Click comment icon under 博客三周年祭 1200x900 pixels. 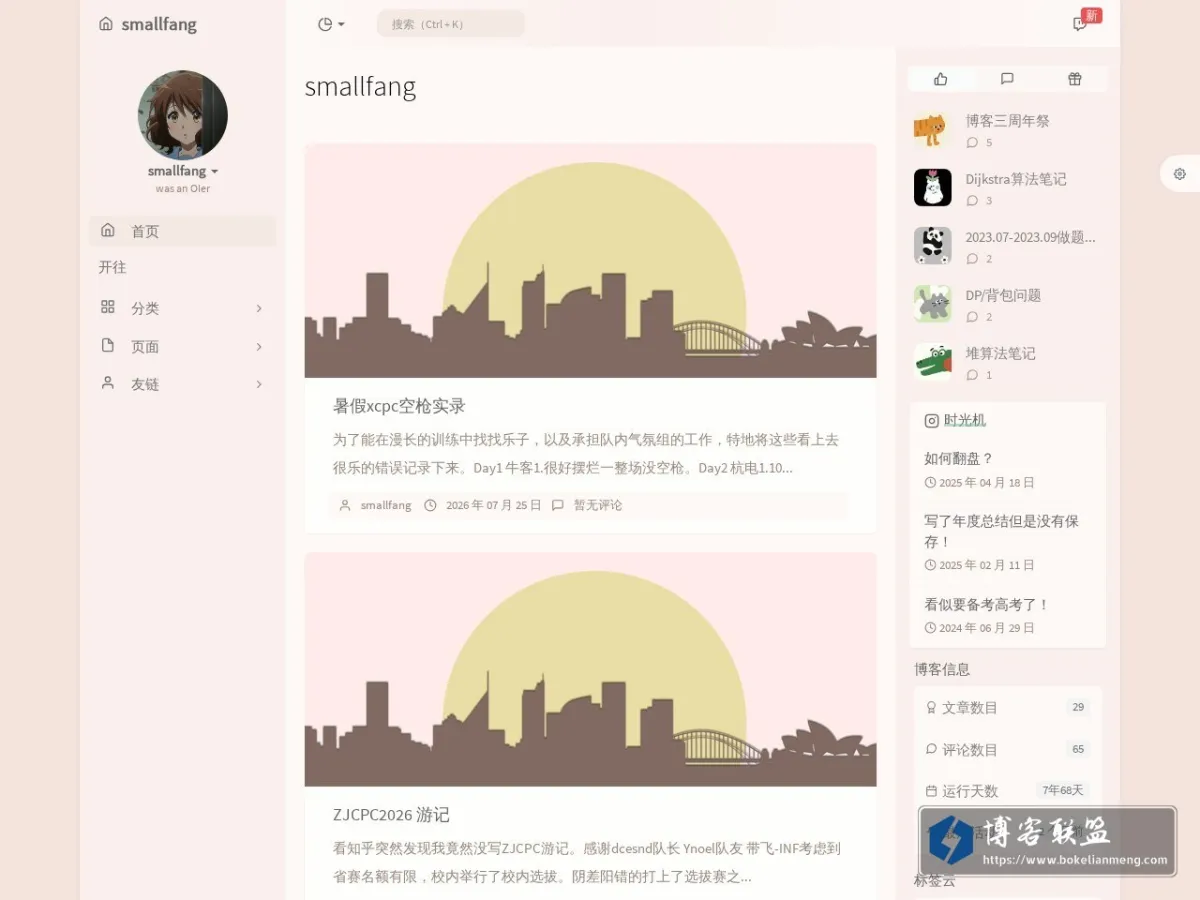tap(972, 143)
